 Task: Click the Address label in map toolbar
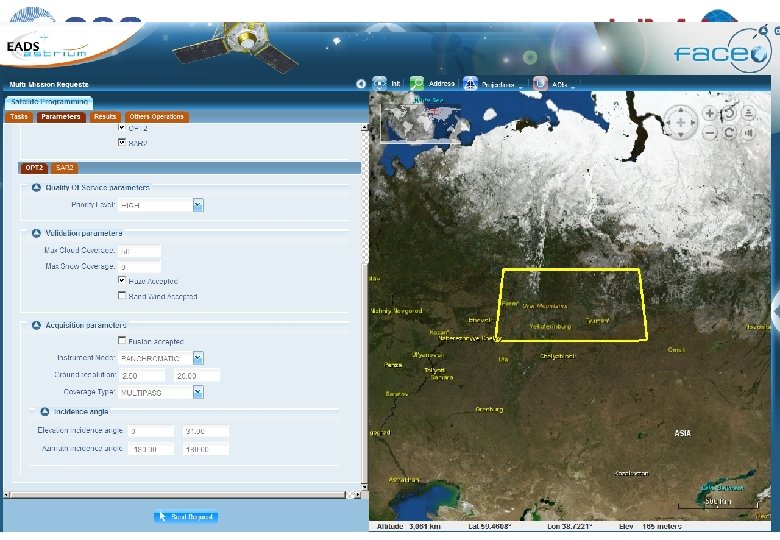pyautogui.click(x=442, y=84)
